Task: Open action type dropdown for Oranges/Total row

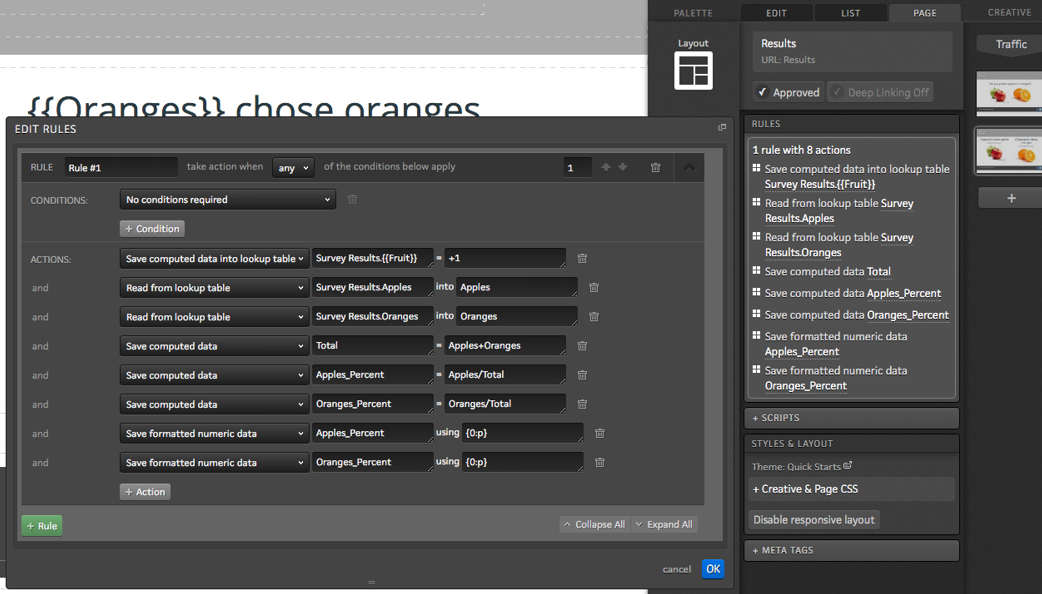Action: (x=214, y=405)
